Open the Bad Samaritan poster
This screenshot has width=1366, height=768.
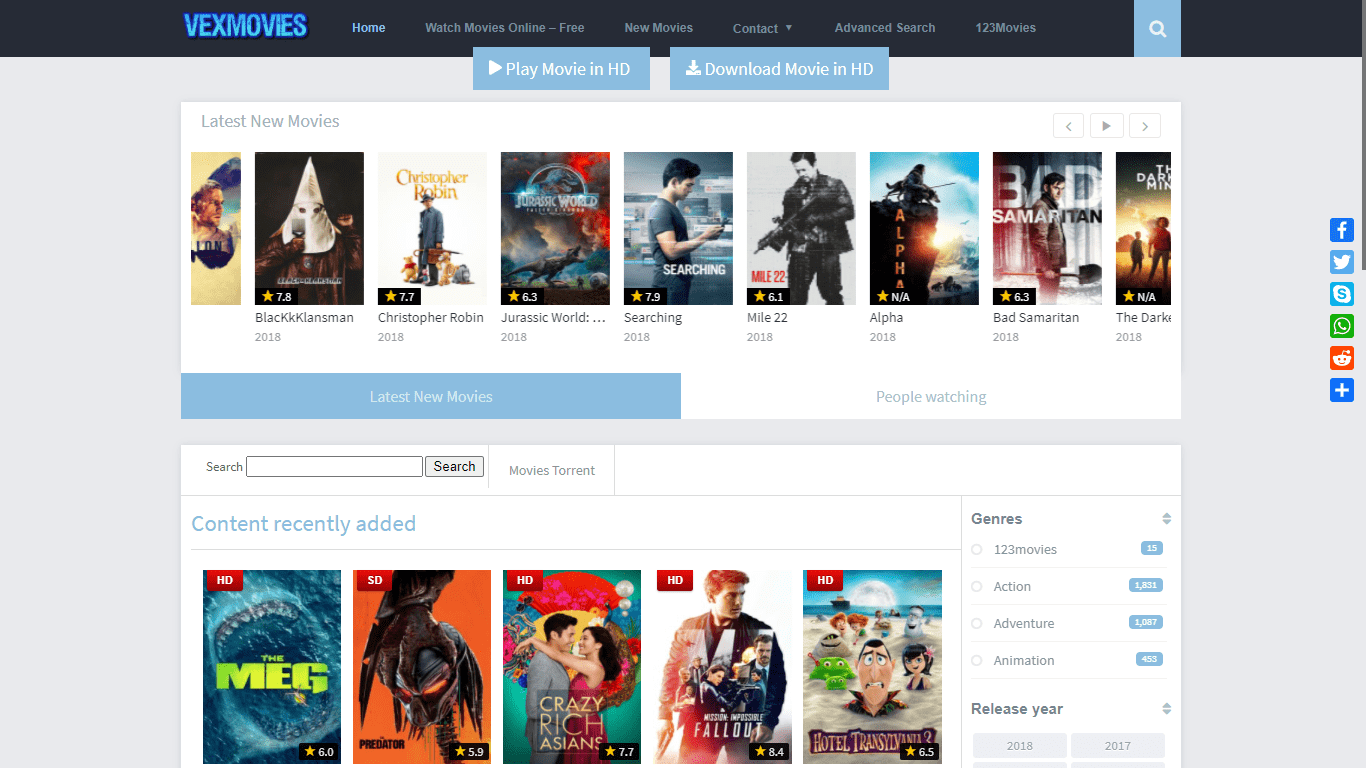pyautogui.click(x=1047, y=228)
